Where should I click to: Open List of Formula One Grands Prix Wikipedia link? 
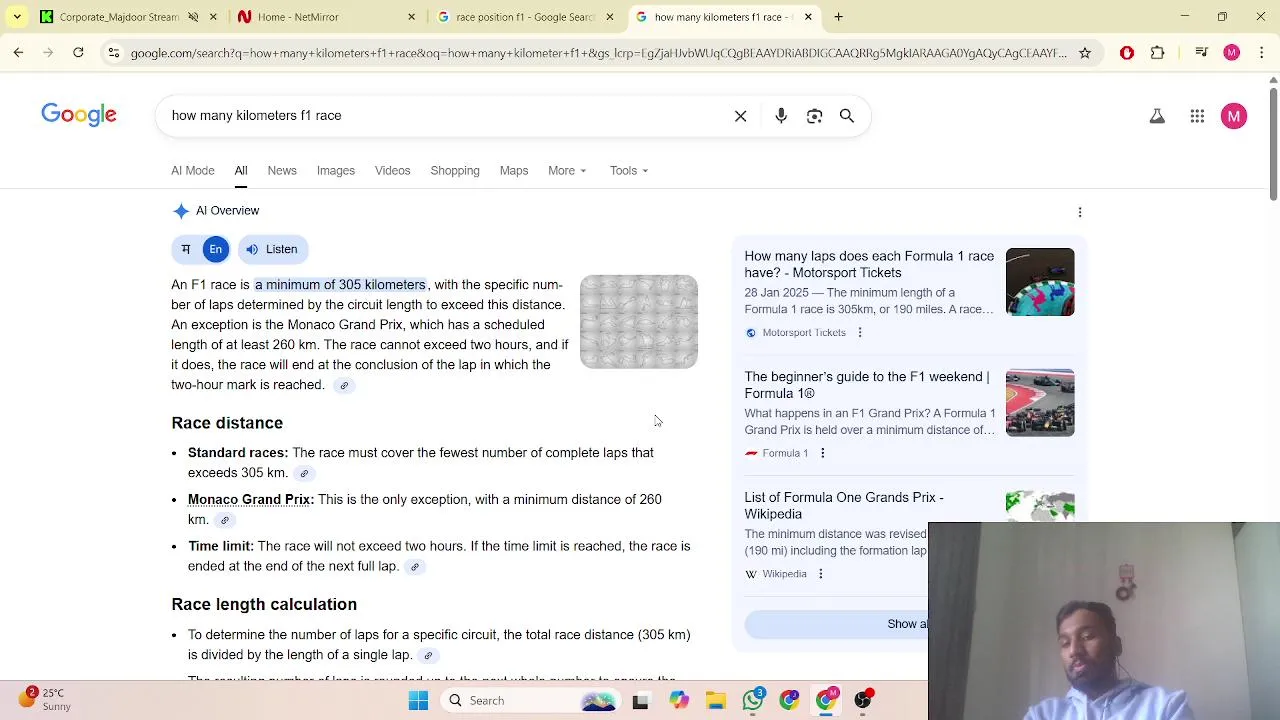(844, 506)
